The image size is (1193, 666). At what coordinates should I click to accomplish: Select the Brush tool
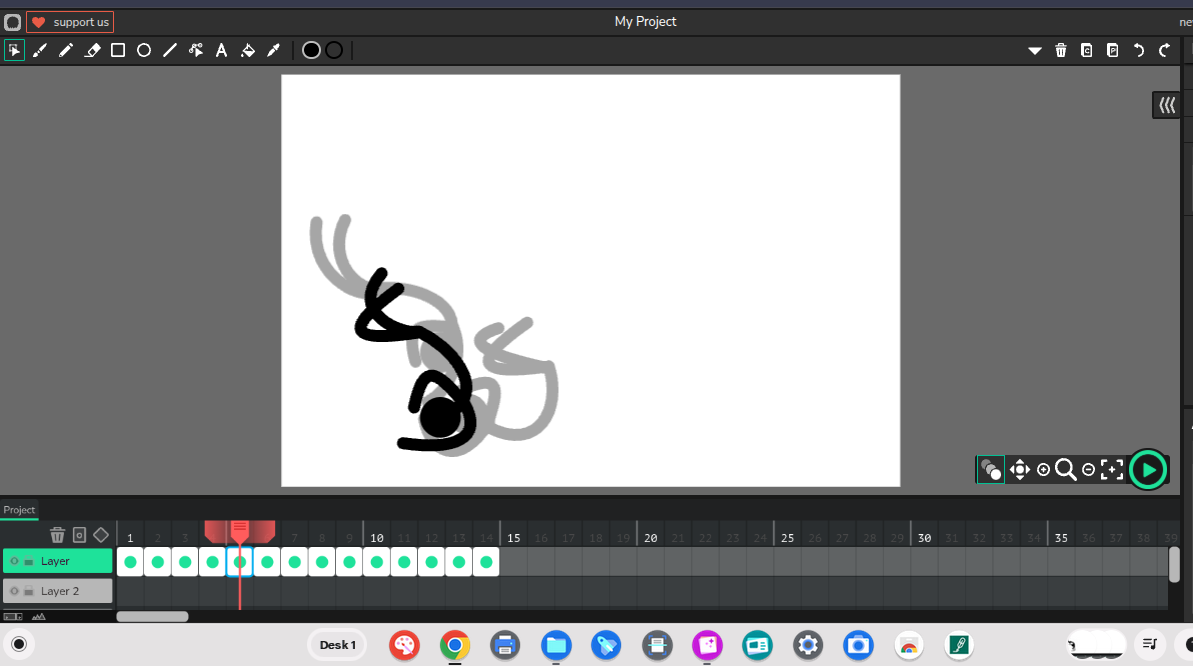click(x=40, y=50)
